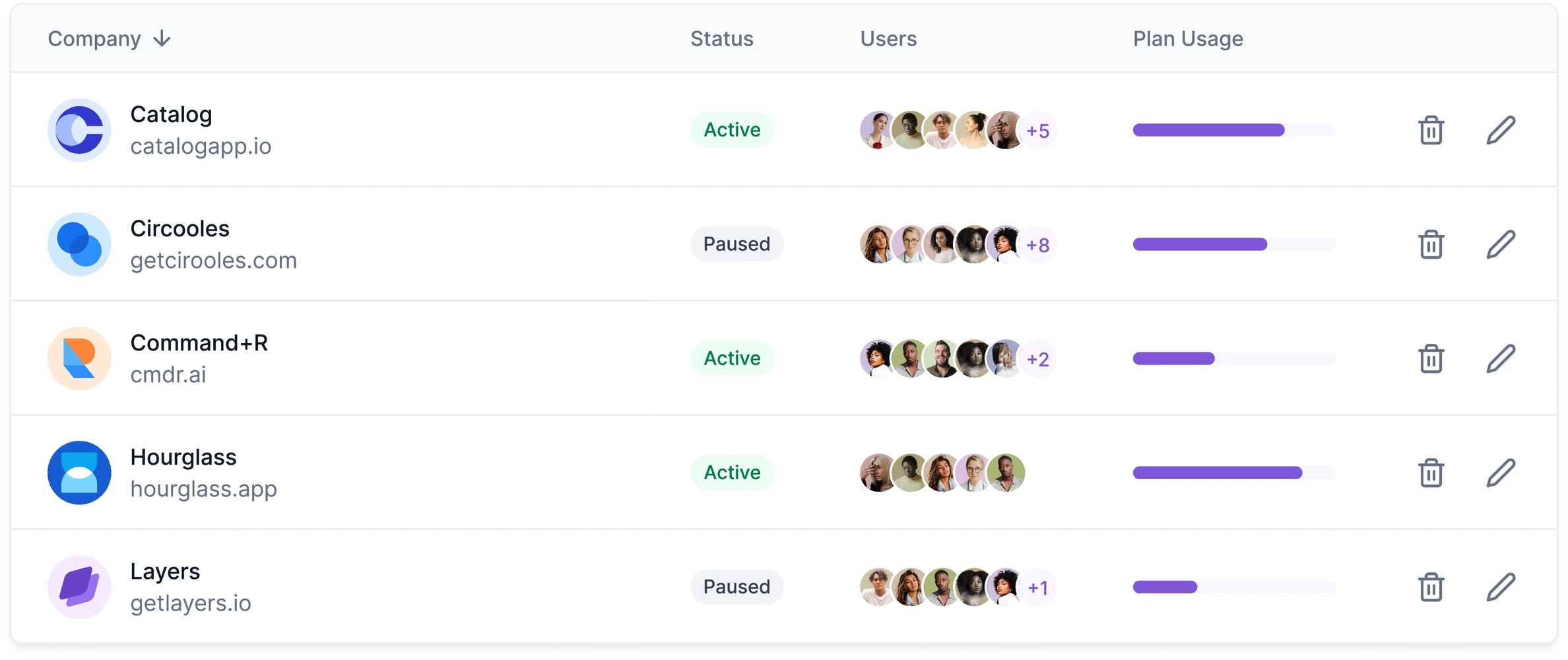Select the Plan Usage column header
Screen dimensions: 1568x660
[x=1188, y=39]
